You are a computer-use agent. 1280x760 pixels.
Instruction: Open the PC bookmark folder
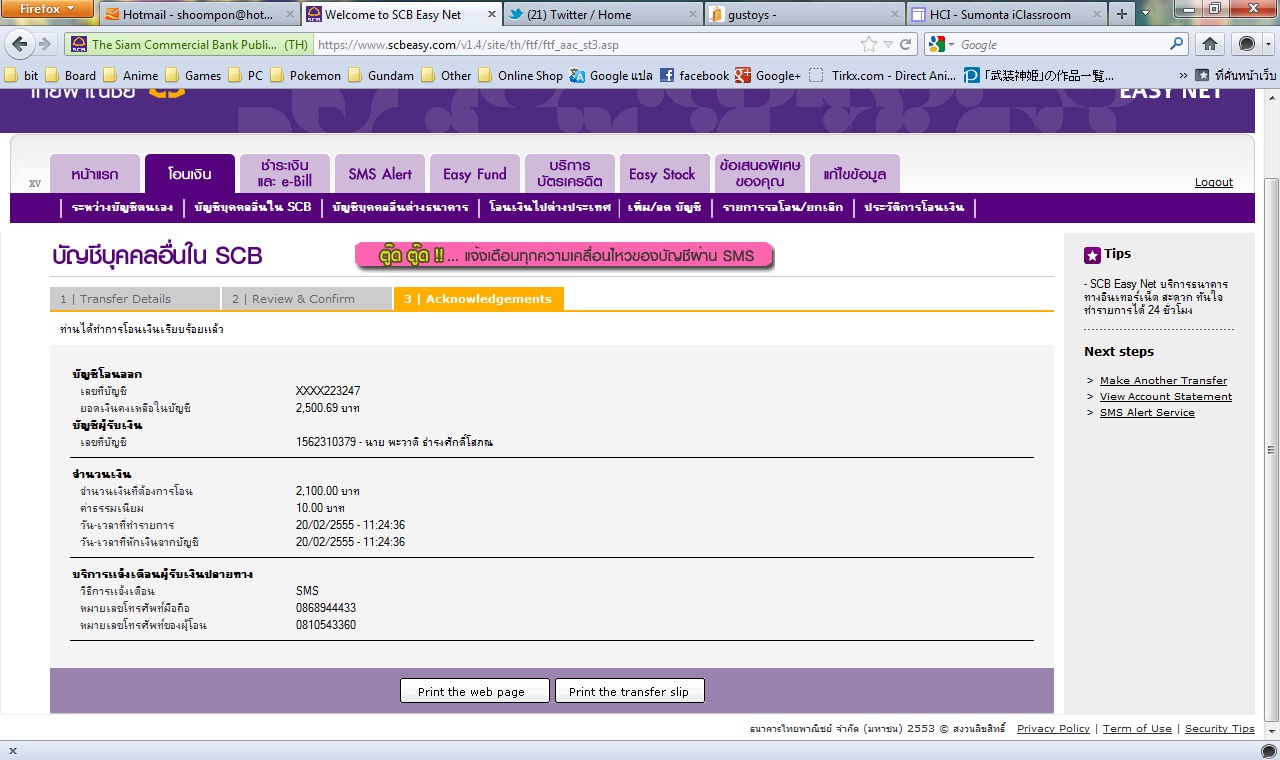coord(246,75)
